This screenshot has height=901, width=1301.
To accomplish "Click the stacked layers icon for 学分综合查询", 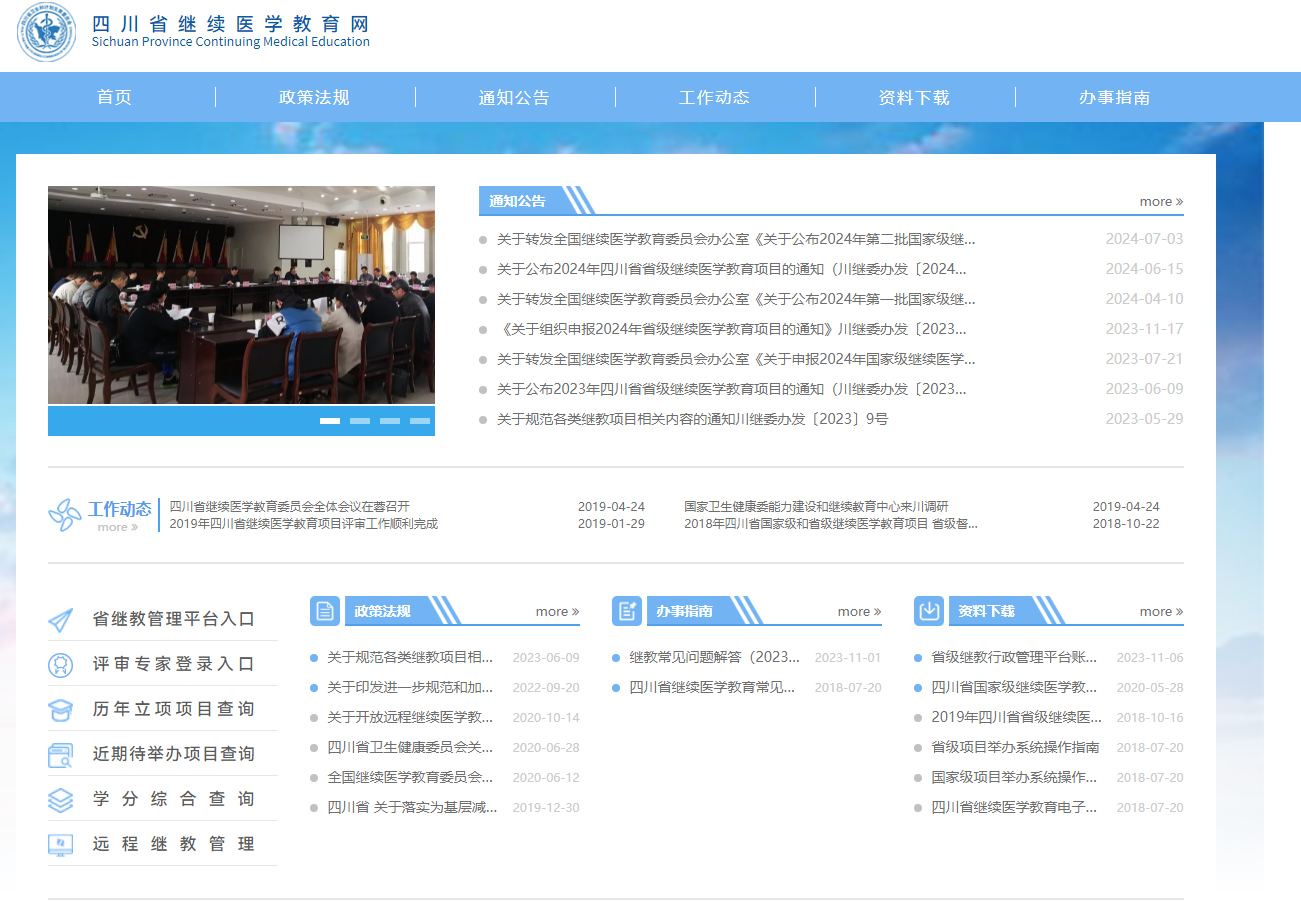I will 61,800.
